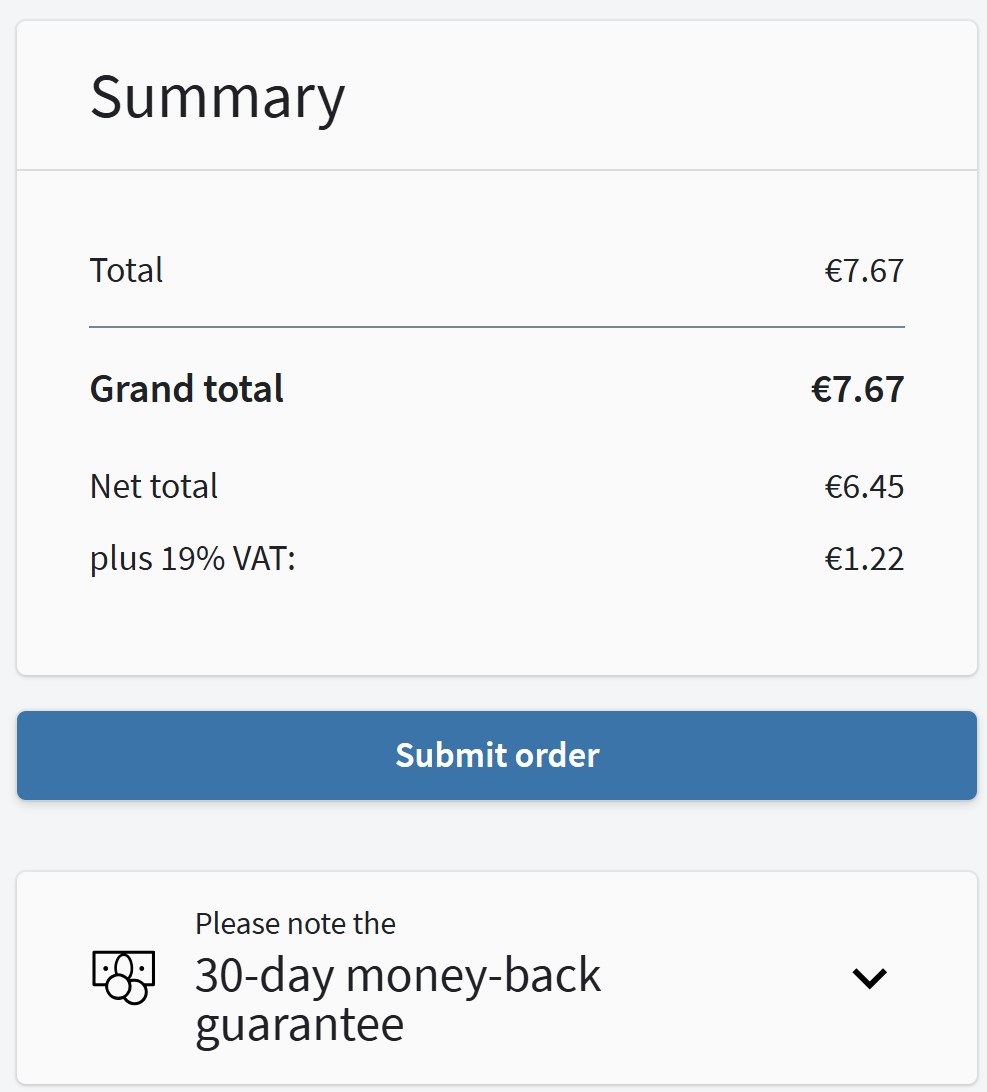Image resolution: width=987 pixels, height=1092 pixels.
Task: Click the divider line below Total
Action: (x=497, y=327)
